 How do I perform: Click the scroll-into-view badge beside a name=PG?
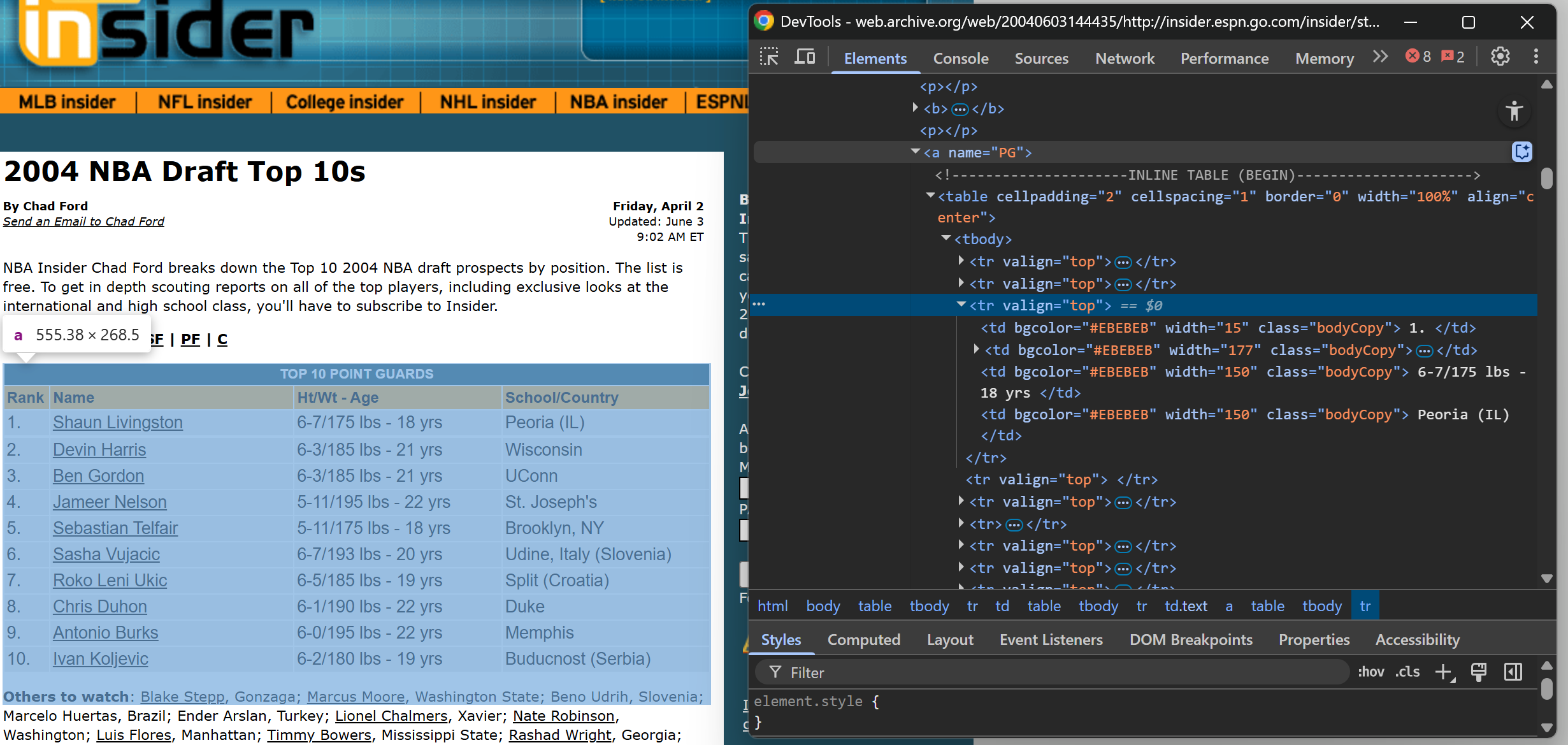click(x=1521, y=152)
